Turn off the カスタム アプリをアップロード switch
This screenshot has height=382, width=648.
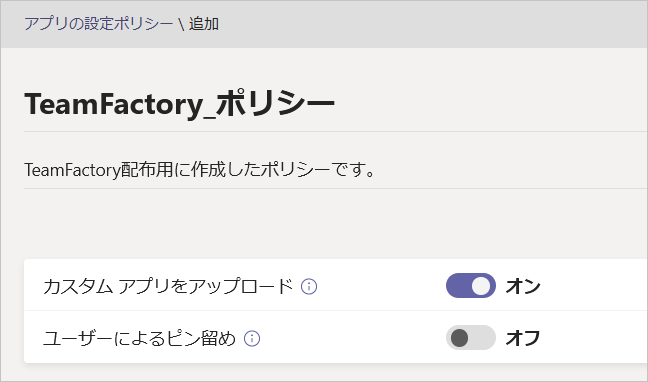471,286
